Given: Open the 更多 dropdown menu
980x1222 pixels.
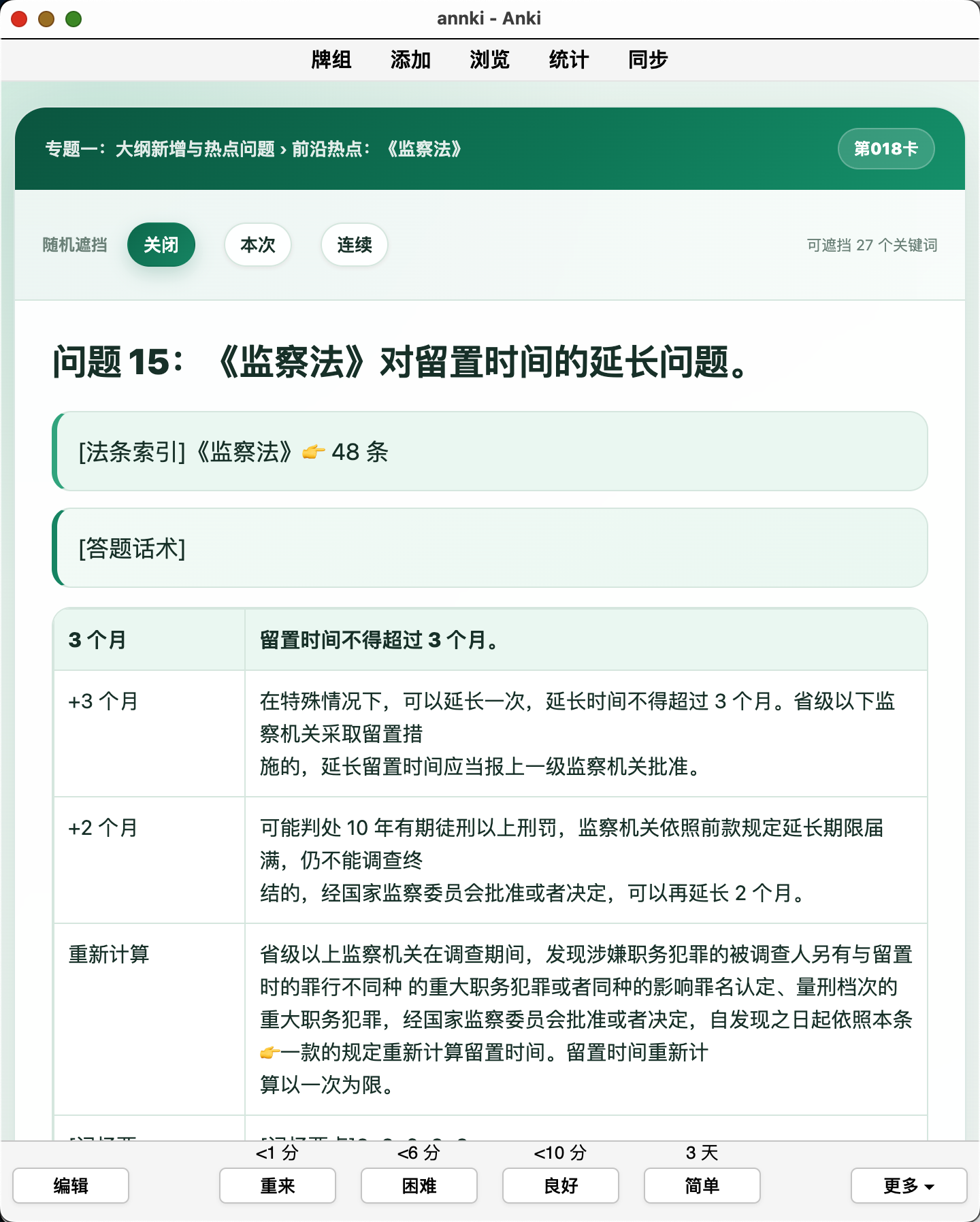Looking at the screenshot, I should (909, 1185).
